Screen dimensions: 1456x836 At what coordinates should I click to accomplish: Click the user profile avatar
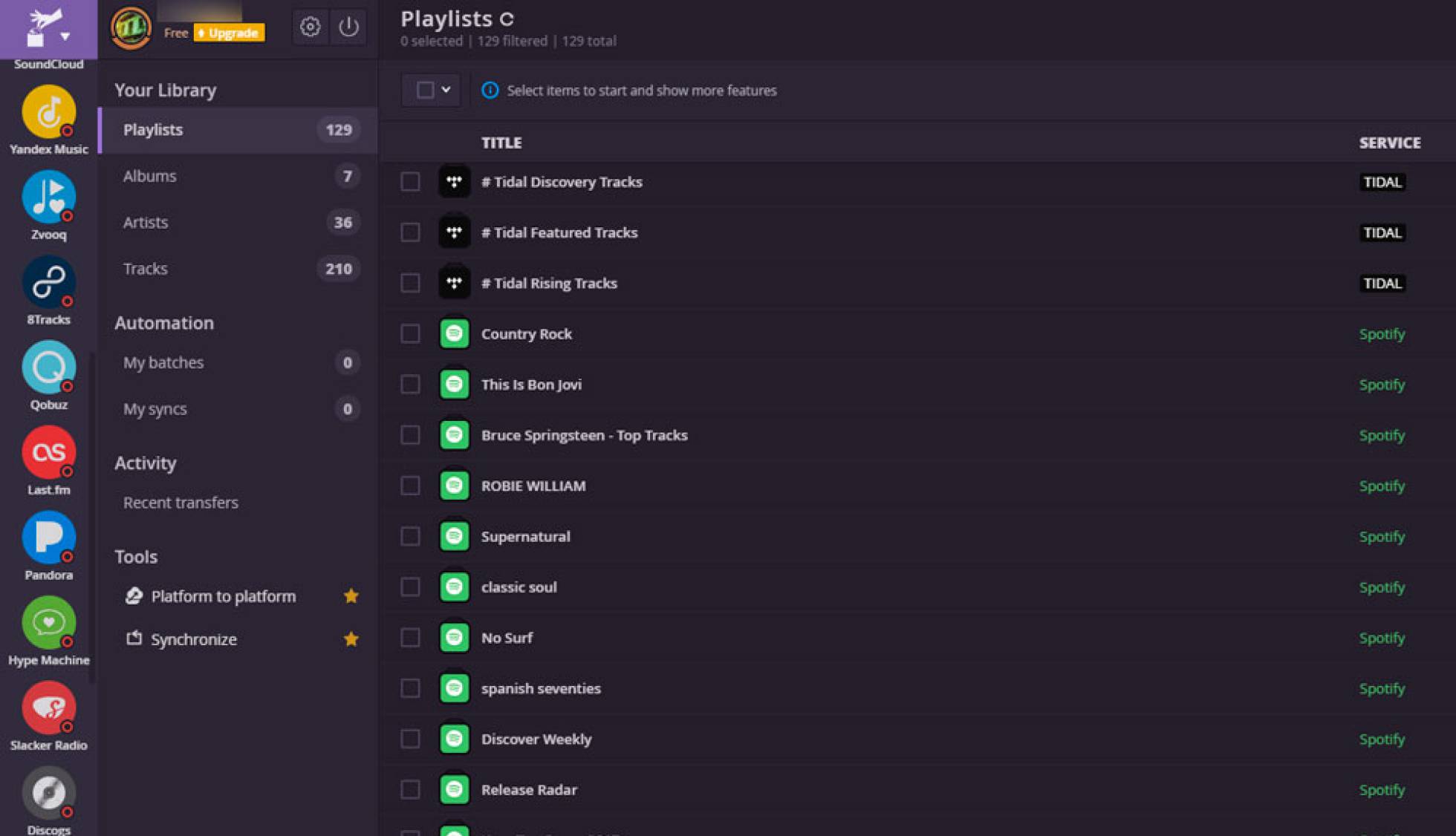(131, 28)
